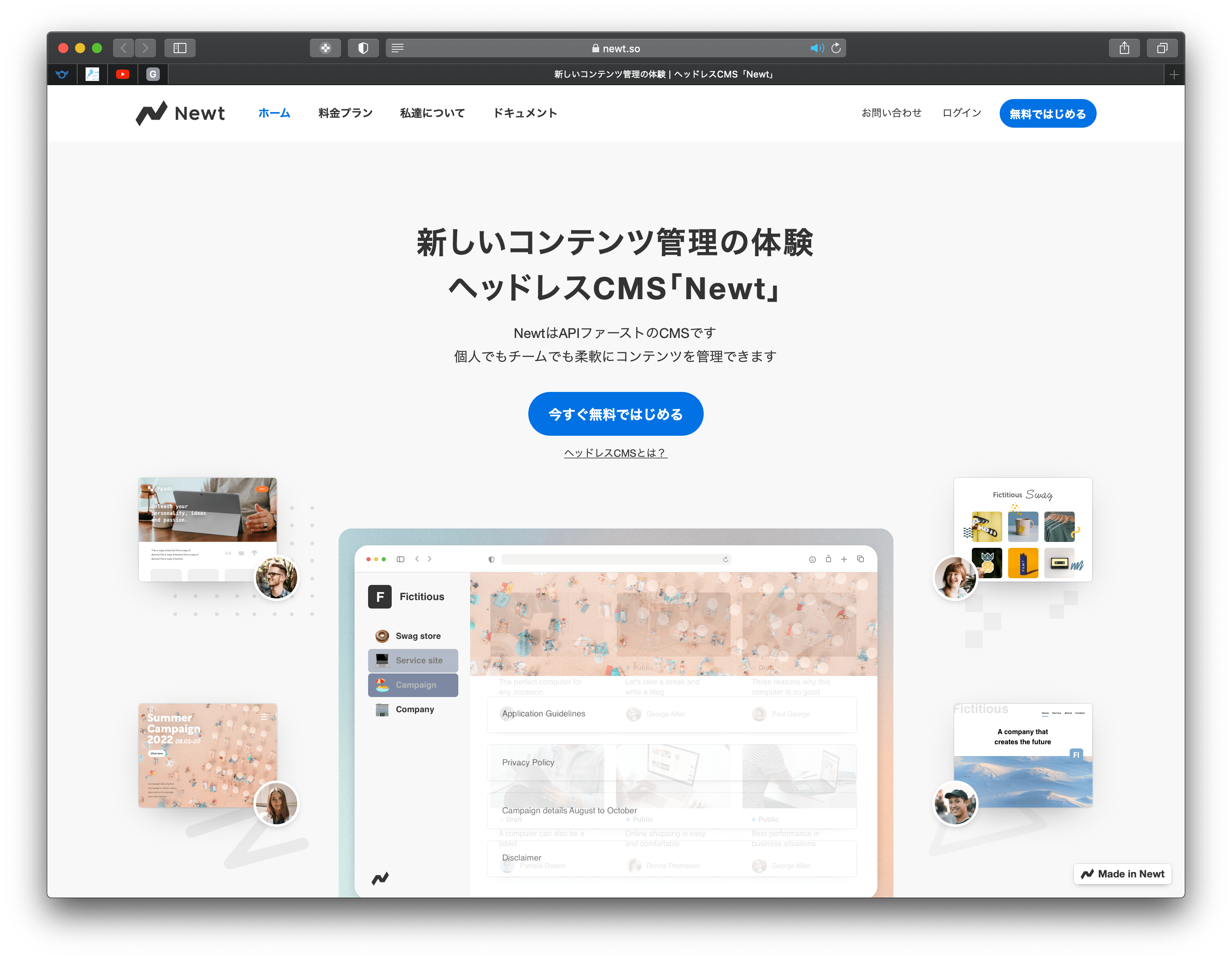Screen dimensions: 1232x960
Task: Follow the ヘッドレスCMSとは？ link
Action: [616, 453]
